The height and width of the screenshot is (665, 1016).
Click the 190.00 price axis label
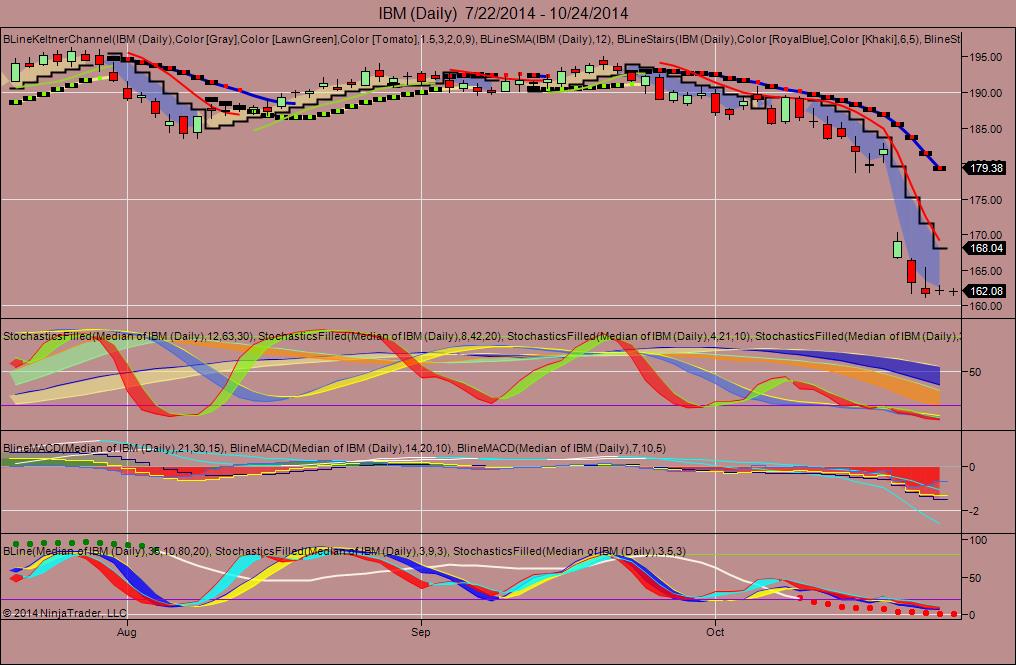click(x=986, y=93)
